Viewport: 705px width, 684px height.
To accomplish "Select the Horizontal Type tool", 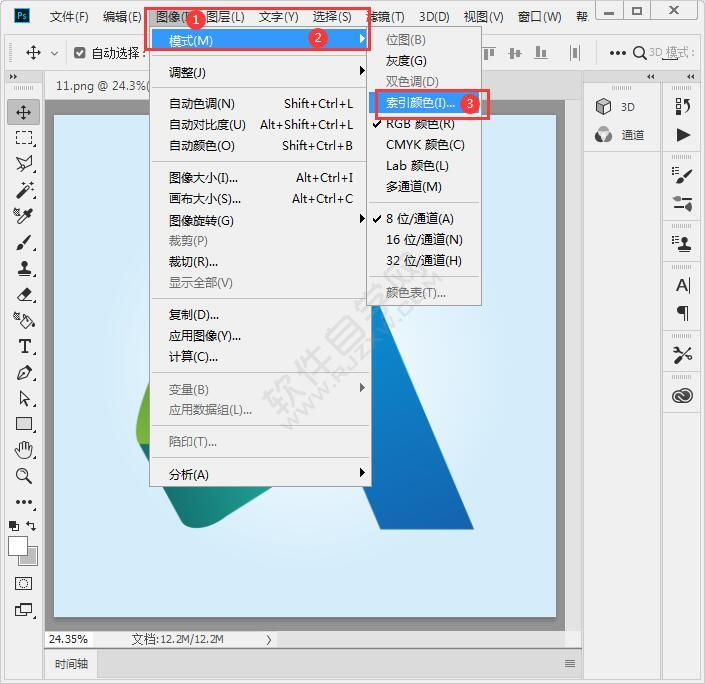I will (x=25, y=347).
